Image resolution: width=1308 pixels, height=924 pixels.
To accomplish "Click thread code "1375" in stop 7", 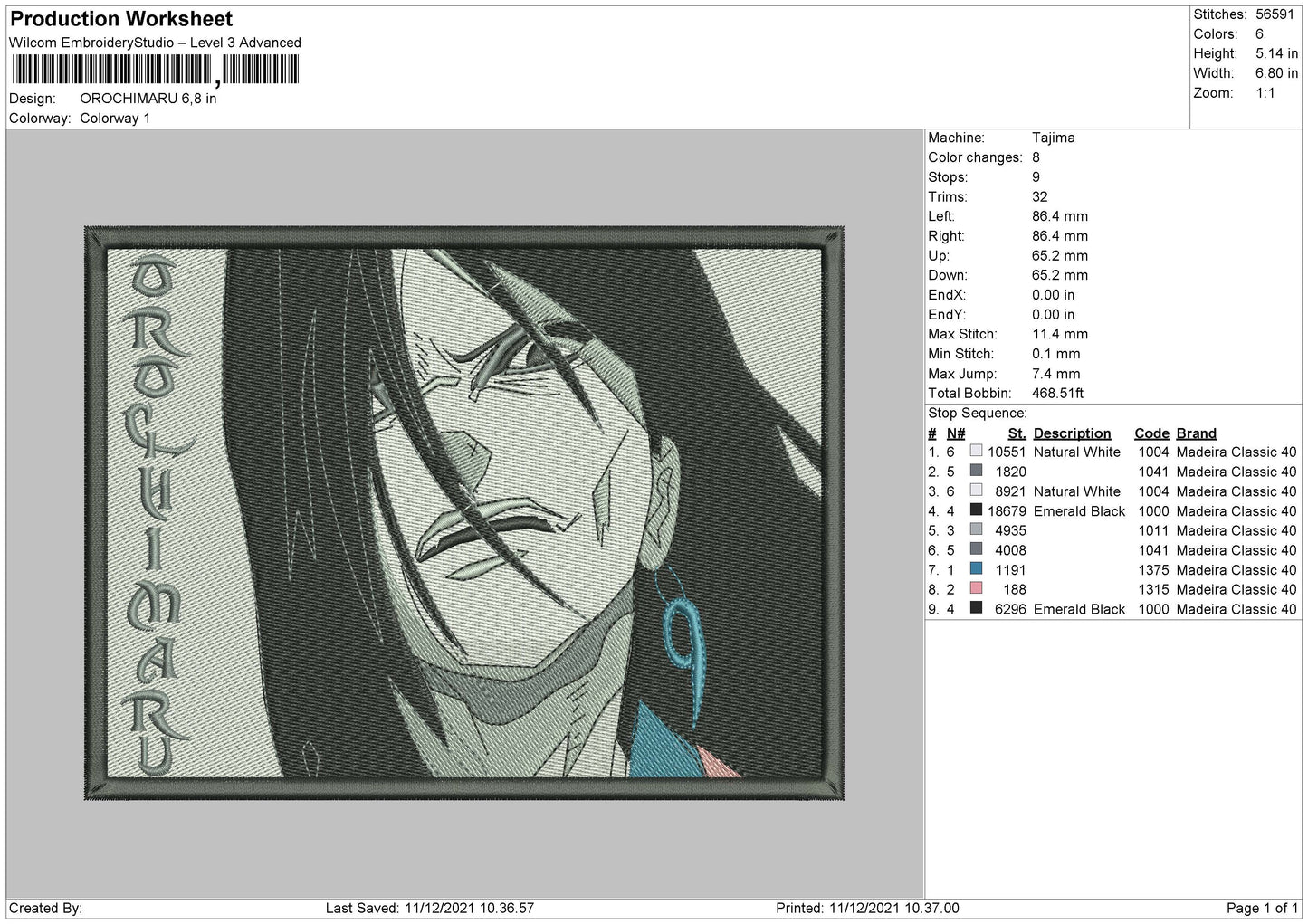I will pyautogui.click(x=1154, y=570).
